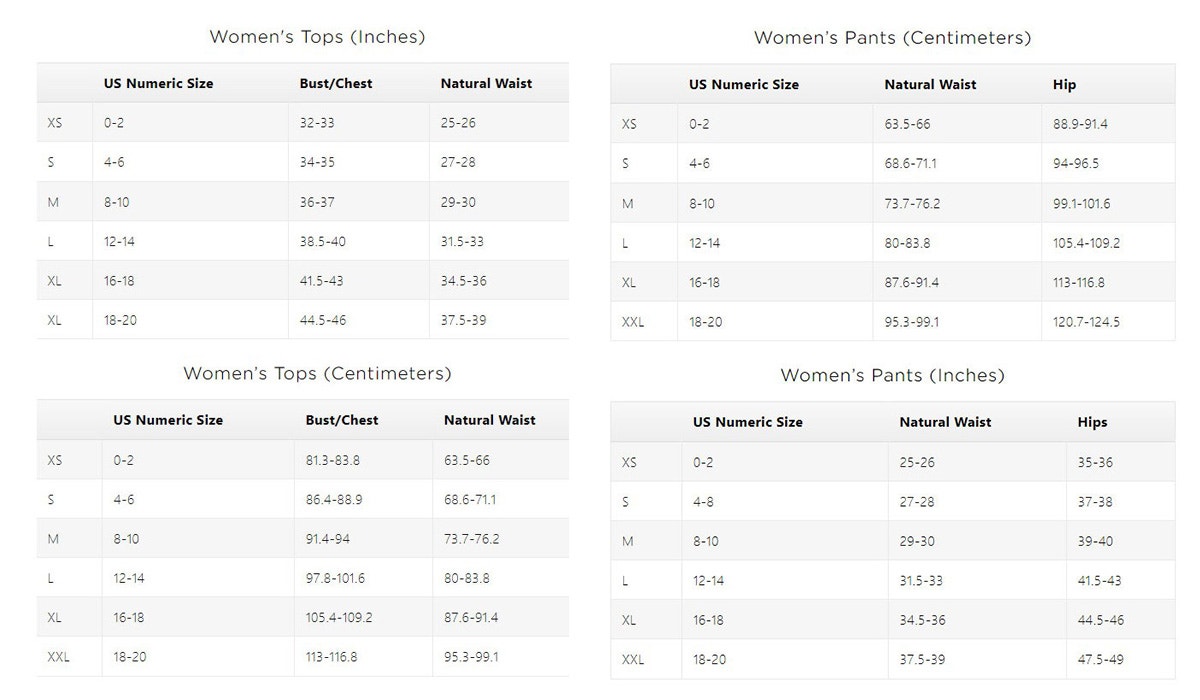1200x700 pixels.
Task: Click 47.5-49 hips value in Pants Inches
Action: 1100,660
